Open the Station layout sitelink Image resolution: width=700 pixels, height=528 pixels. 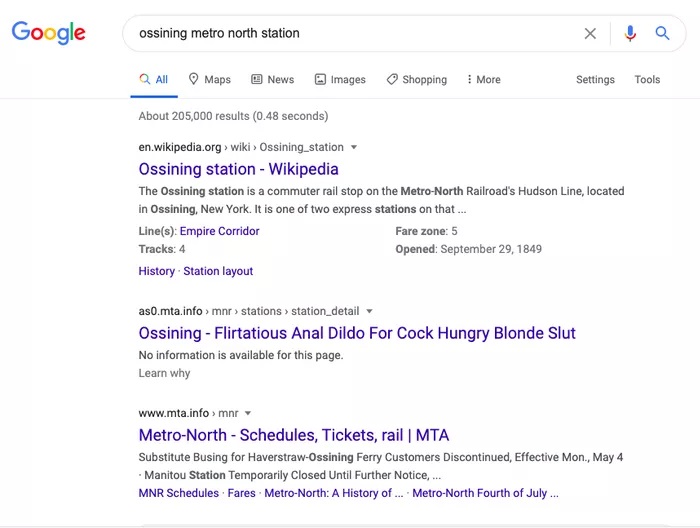[x=218, y=271]
